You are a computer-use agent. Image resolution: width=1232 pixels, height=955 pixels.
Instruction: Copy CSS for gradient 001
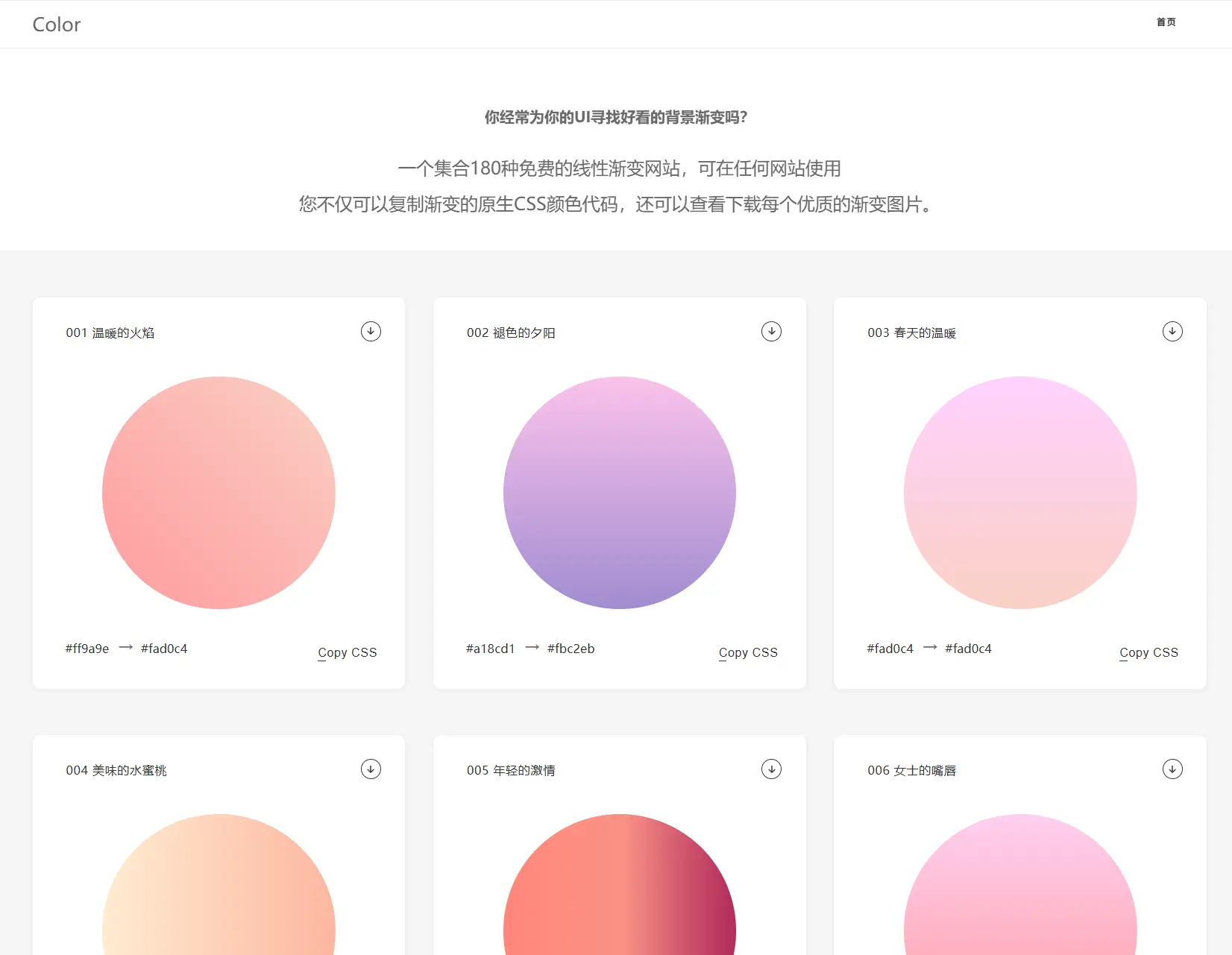[x=348, y=652]
